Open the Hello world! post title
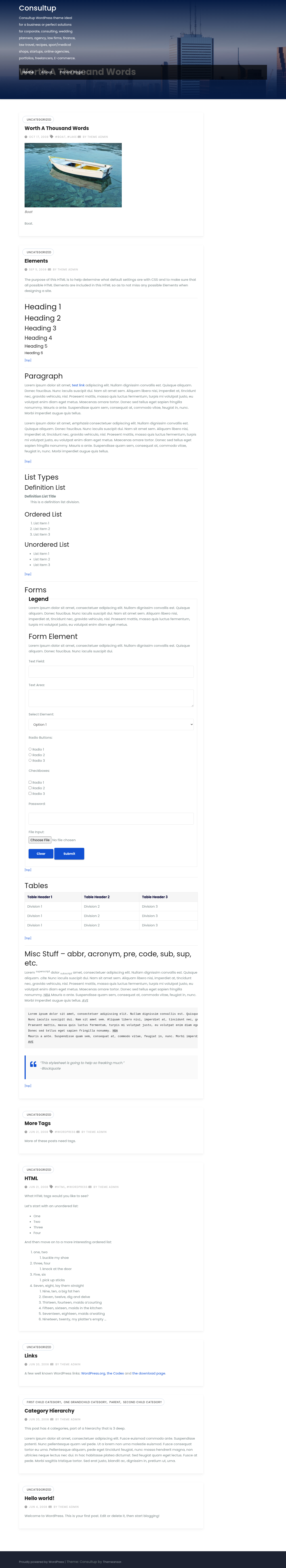This screenshot has height=1568, width=286. (40, 1499)
